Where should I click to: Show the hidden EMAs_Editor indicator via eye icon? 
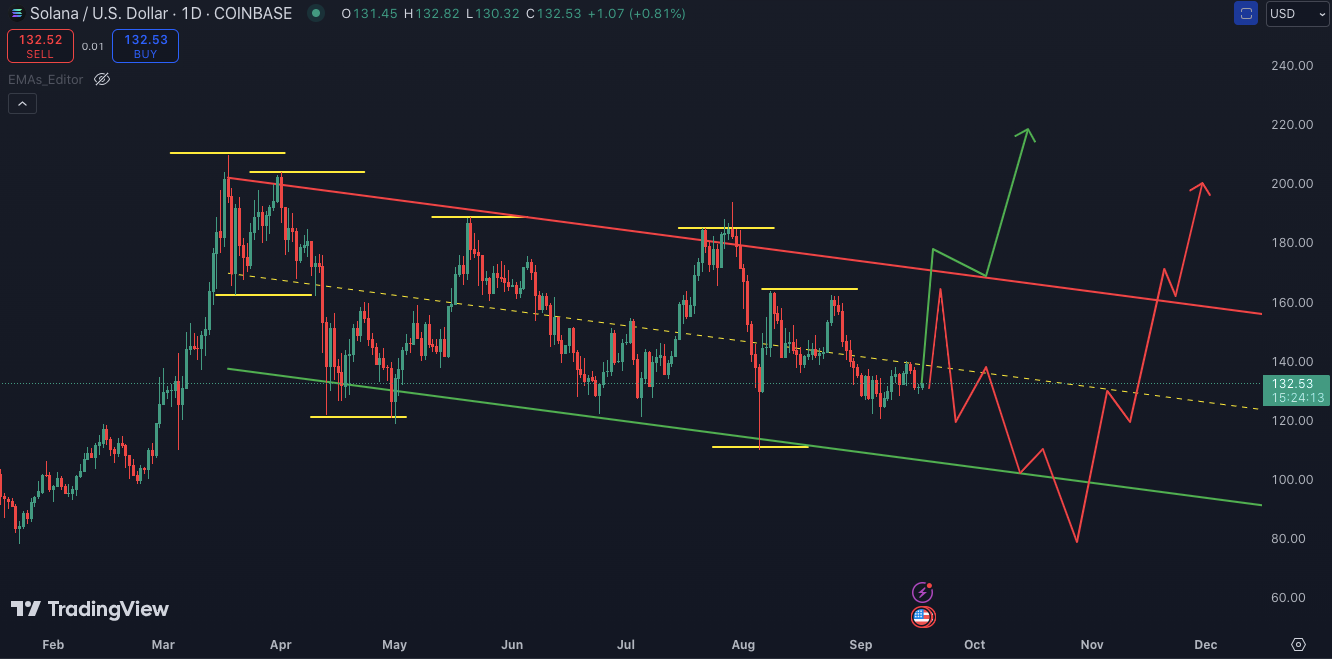(x=102, y=79)
